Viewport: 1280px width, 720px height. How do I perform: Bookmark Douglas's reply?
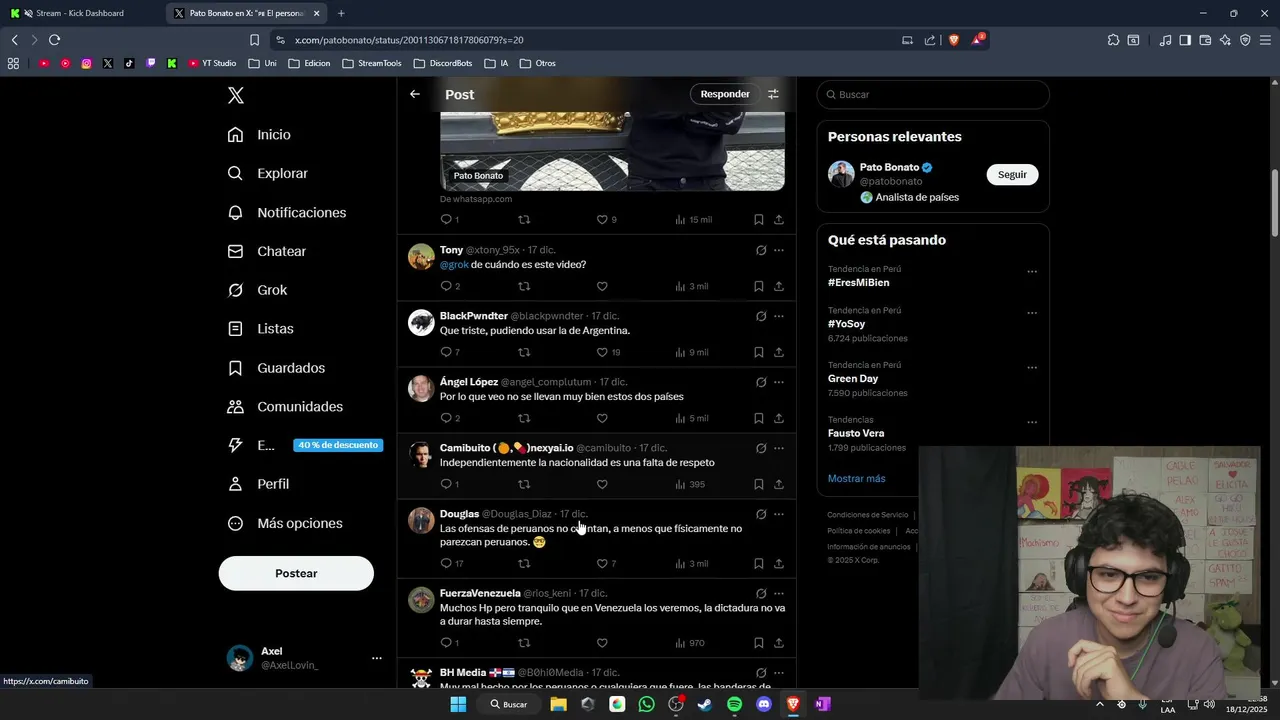(759, 563)
